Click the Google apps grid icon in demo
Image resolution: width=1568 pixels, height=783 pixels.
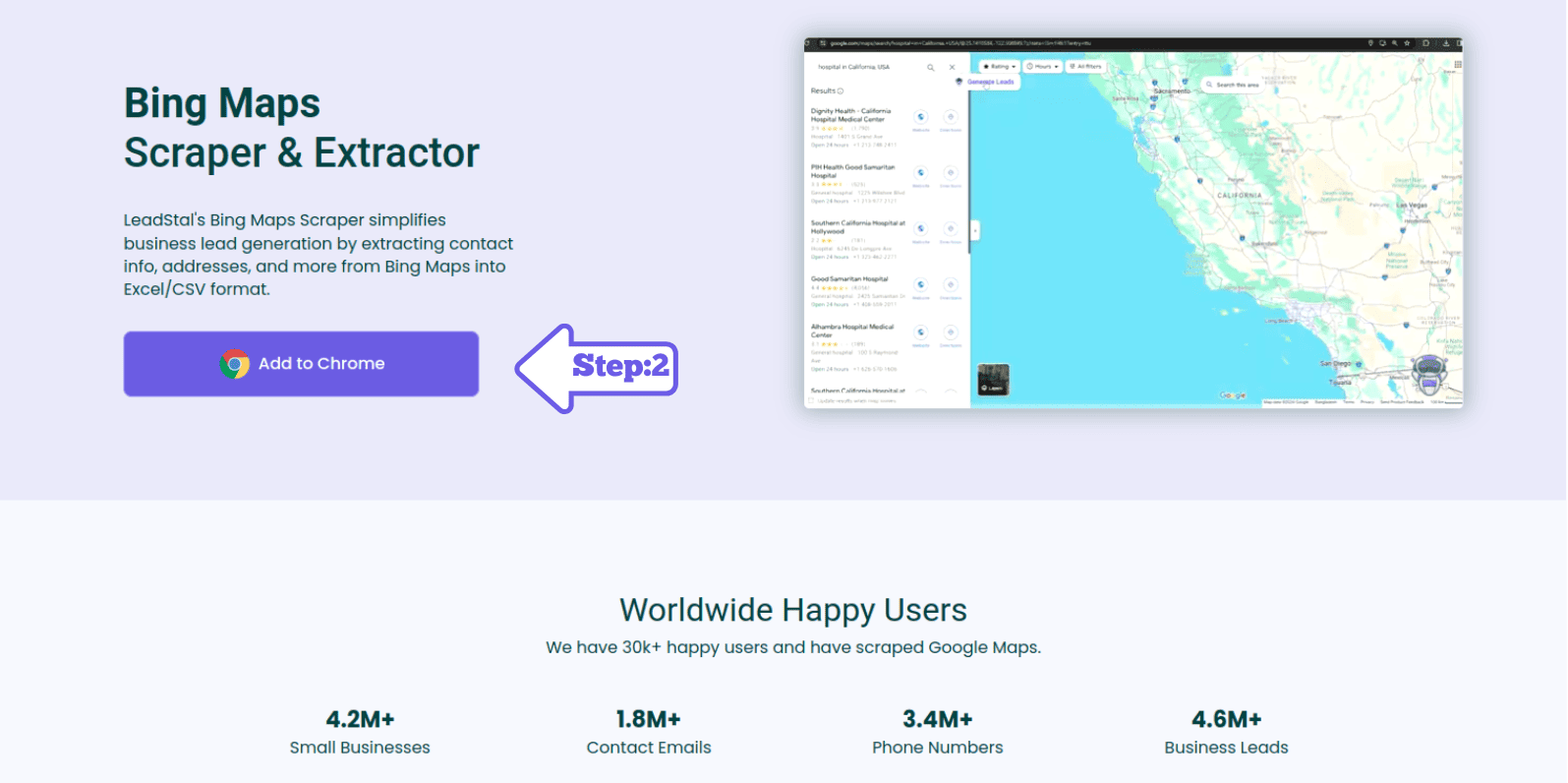pyautogui.click(x=1458, y=64)
